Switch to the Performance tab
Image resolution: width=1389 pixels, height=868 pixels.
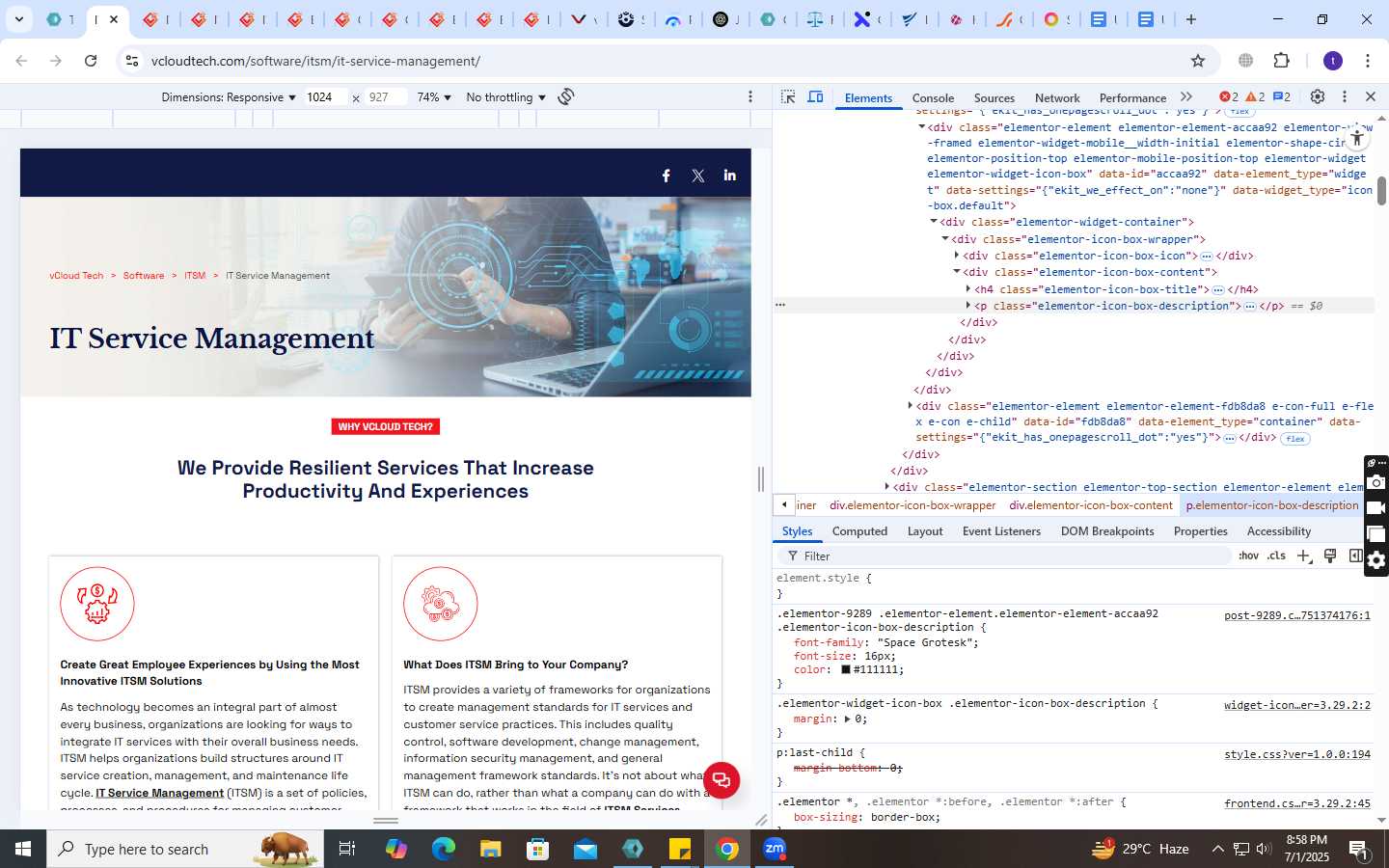click(1132, 98)
